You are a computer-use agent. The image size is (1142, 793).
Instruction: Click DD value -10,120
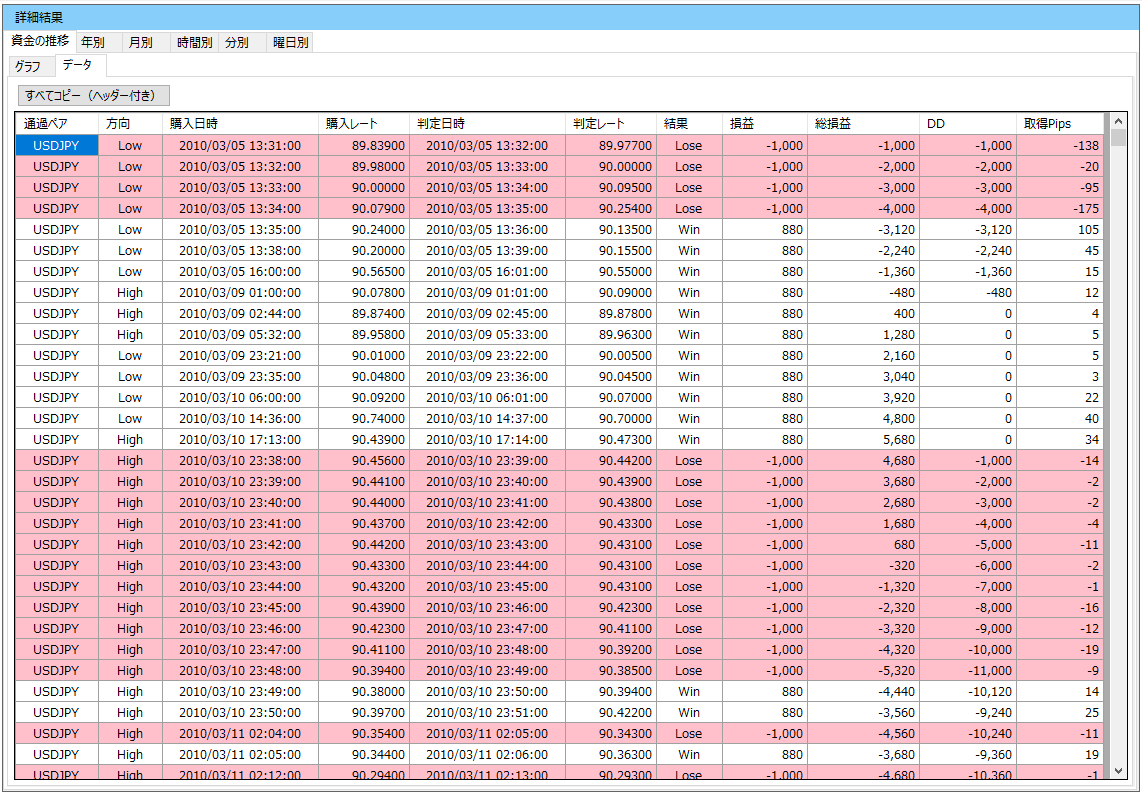click(968, 692)
